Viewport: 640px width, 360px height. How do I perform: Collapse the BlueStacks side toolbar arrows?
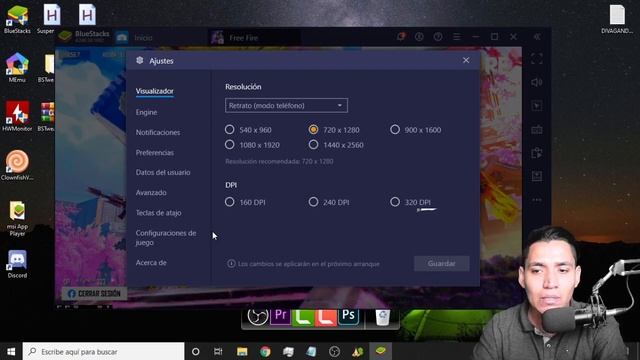click(537, 37)
